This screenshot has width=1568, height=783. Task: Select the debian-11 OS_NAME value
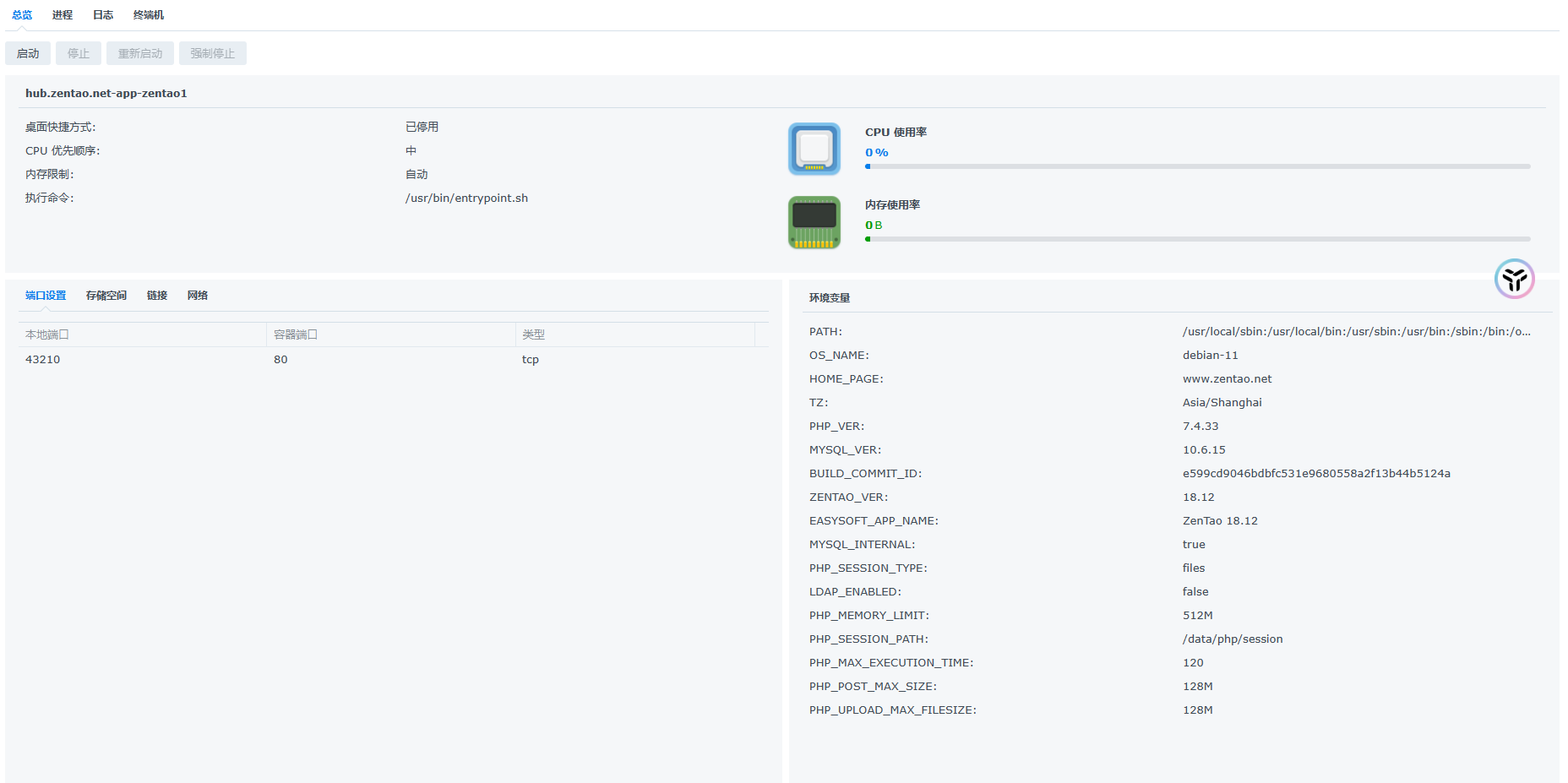point(1211,355)
